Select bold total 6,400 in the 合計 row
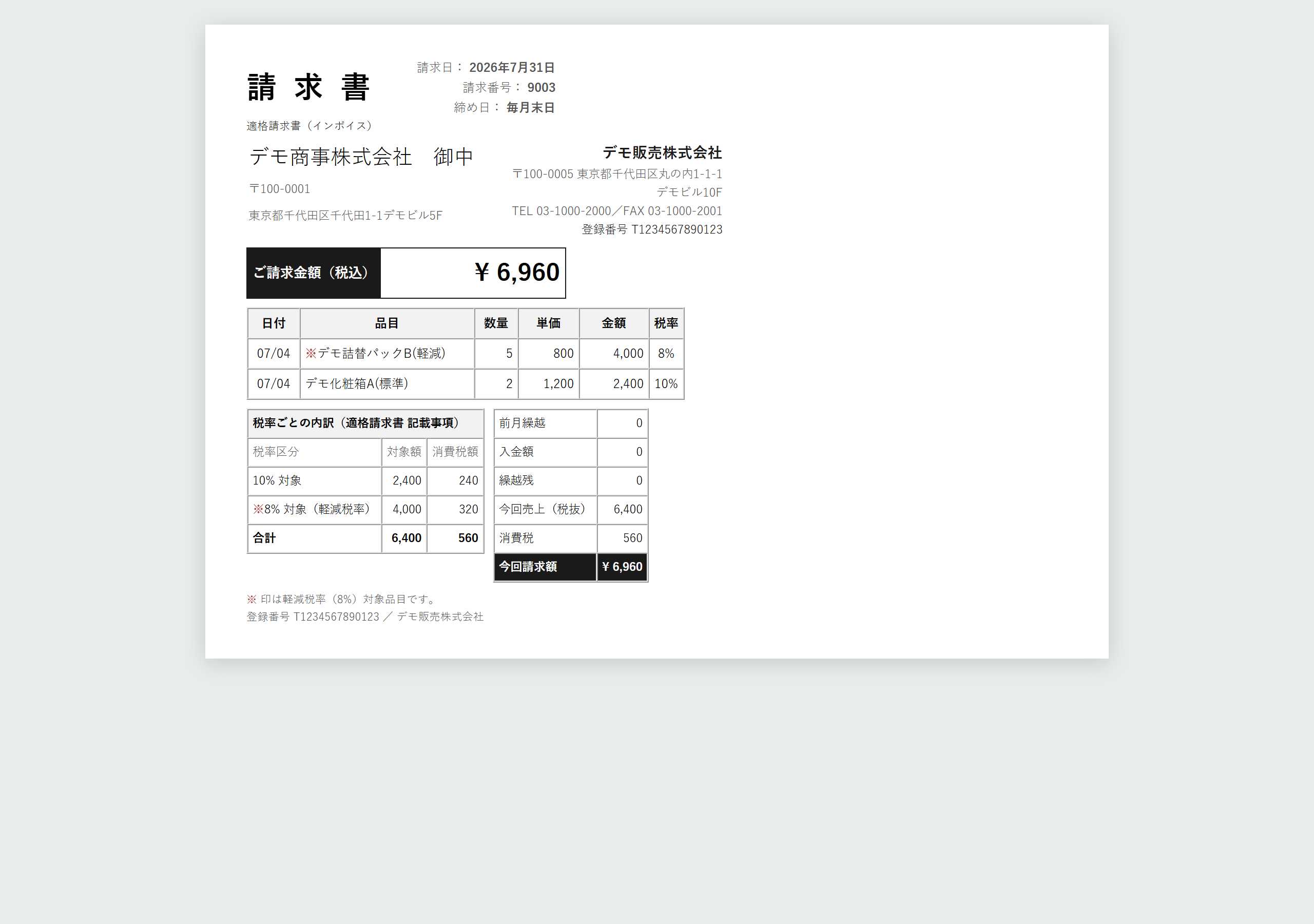Screen dimensions: 1314x924 pyautogui.click(x=404, y=538)
